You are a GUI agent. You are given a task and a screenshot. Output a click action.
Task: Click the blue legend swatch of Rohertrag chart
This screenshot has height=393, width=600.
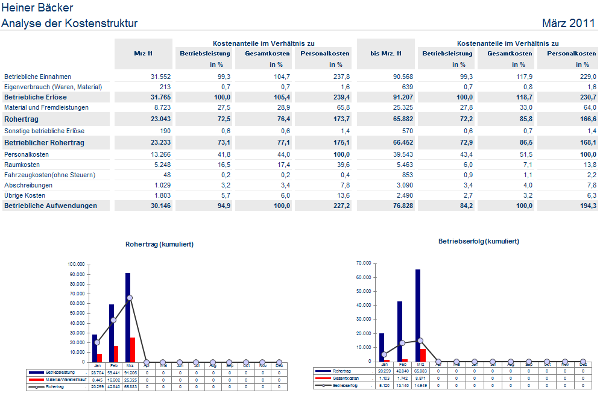click(36, 372)
